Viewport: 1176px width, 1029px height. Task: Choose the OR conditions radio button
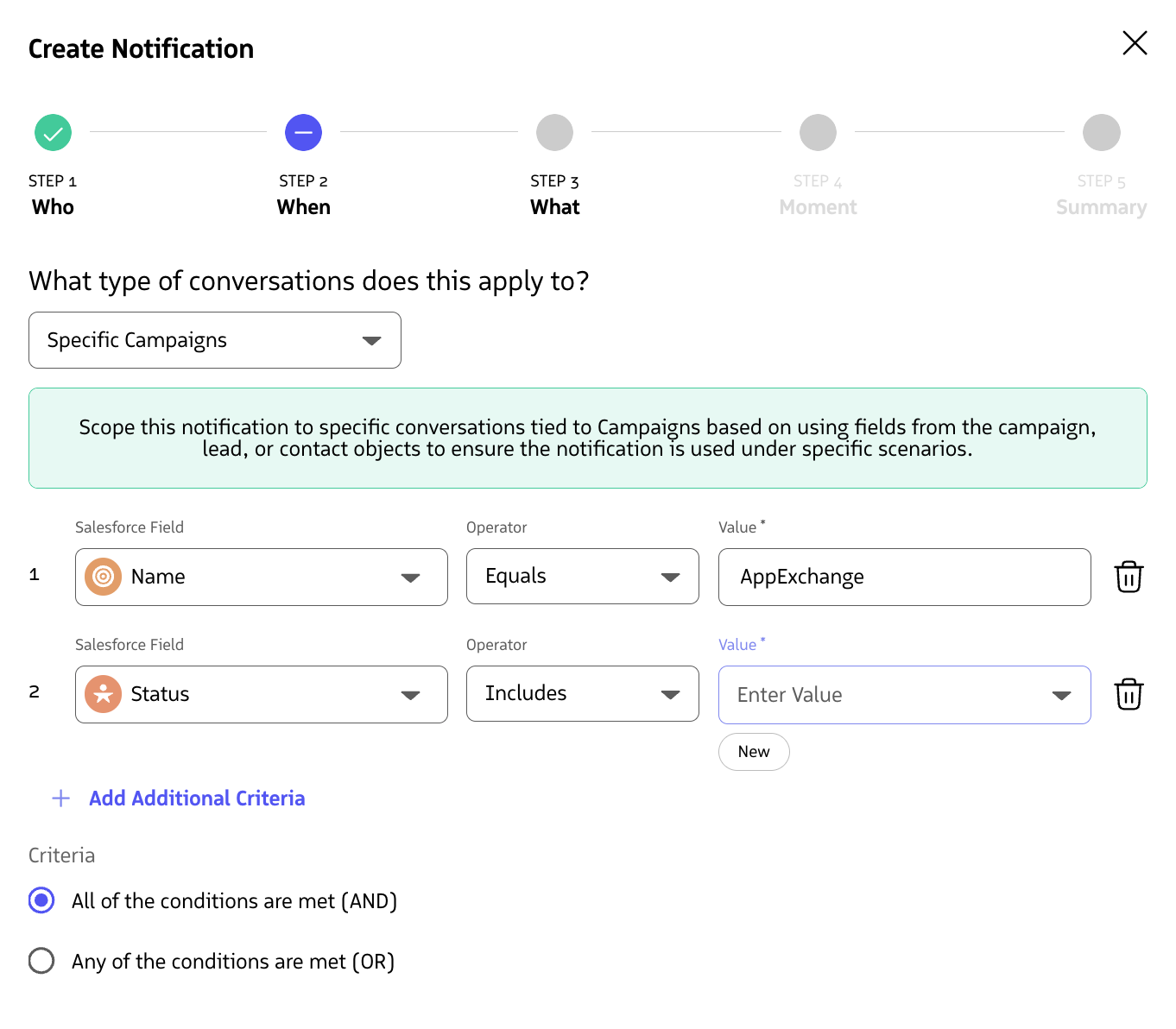(41, 961)
